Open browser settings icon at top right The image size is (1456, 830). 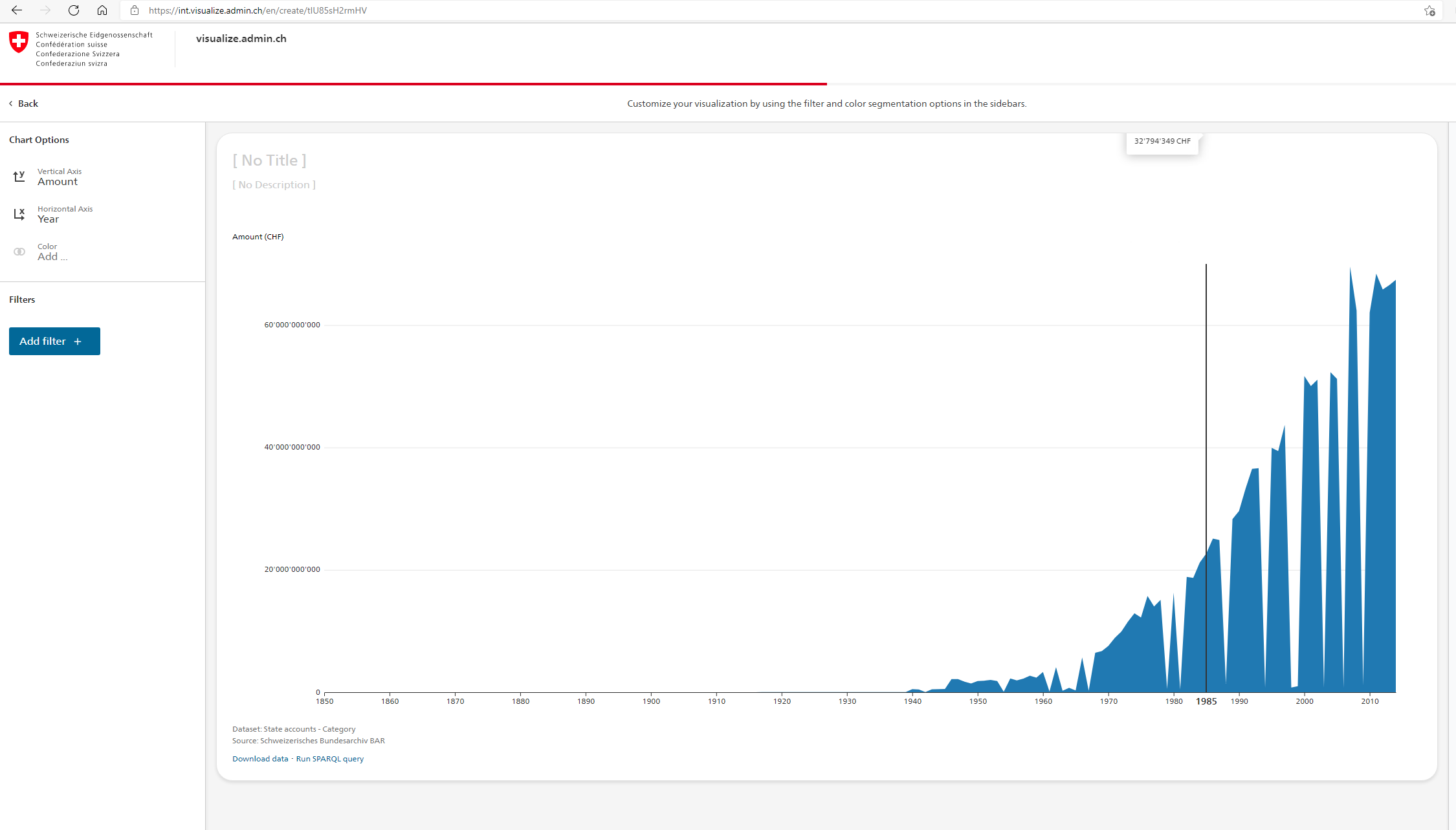pos(1429,10)
